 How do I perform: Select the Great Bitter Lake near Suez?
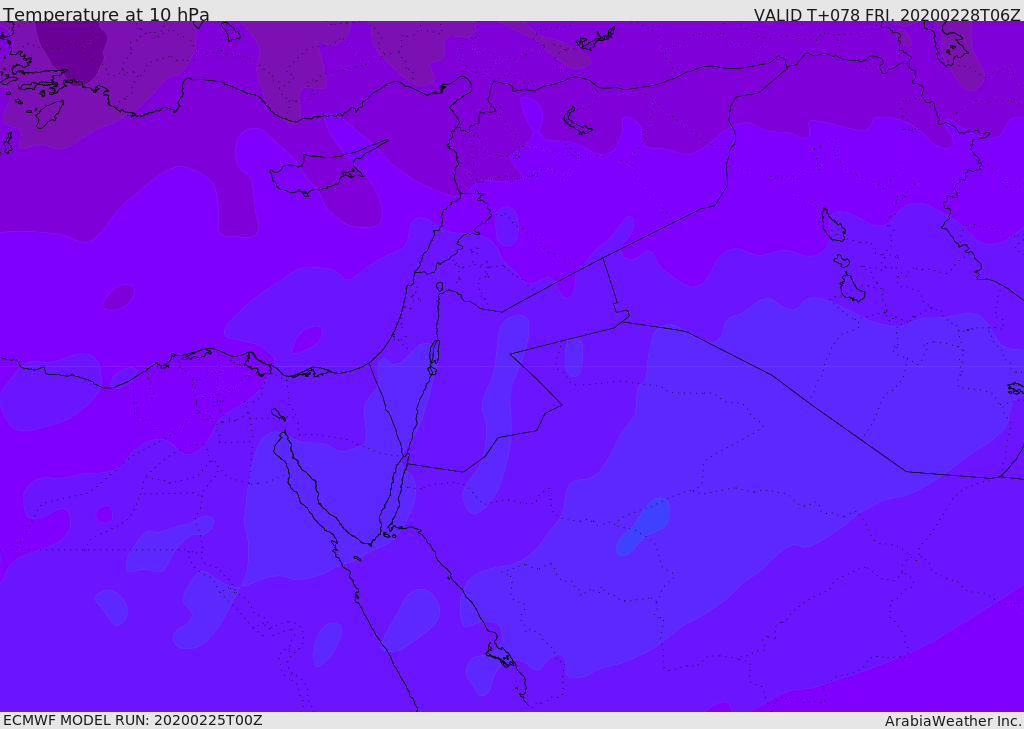[278, 414]
